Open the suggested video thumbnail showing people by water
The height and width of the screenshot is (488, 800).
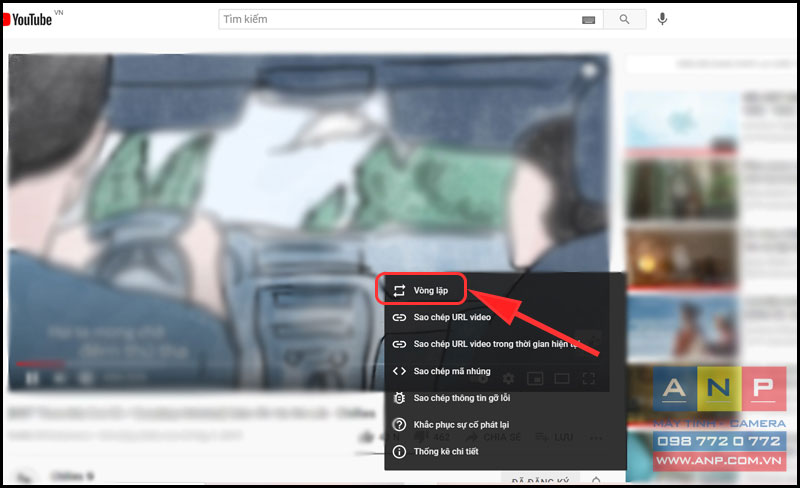[x=682, y=327]
